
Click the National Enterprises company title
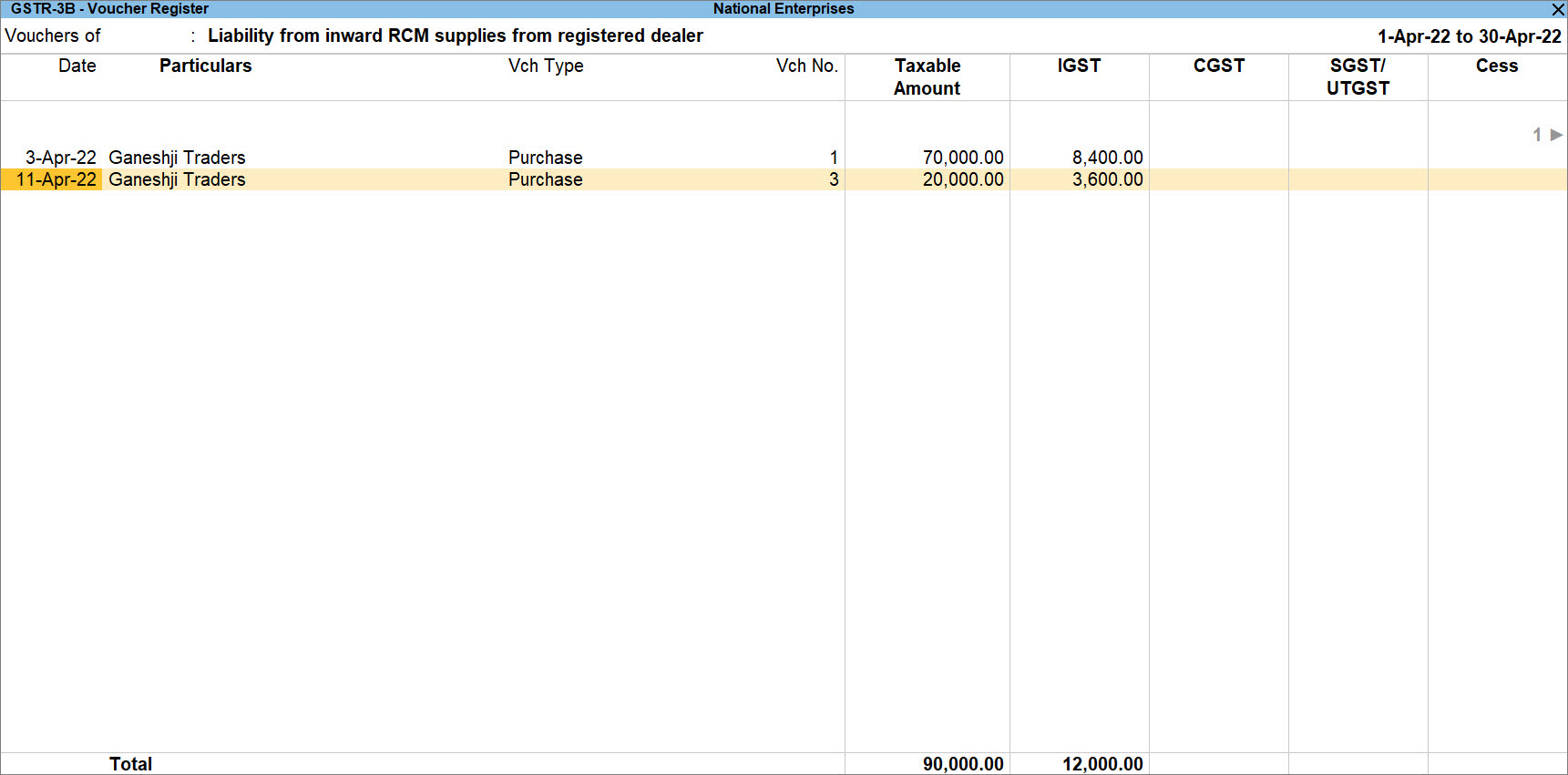click(784, 9)
